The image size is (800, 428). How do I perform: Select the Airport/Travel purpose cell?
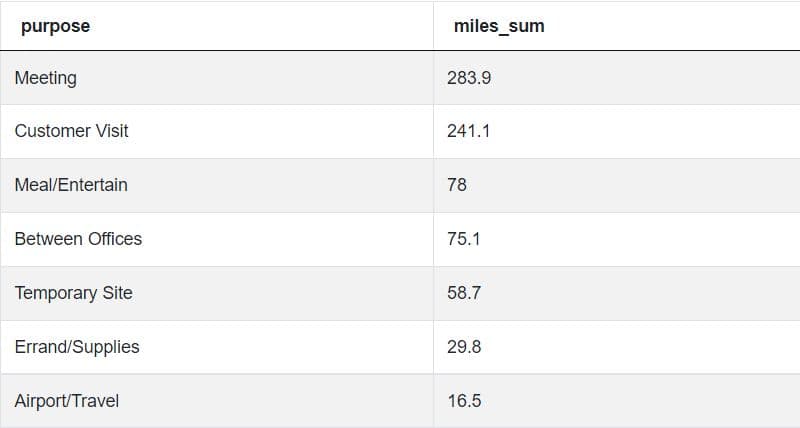tap(67, 401)
